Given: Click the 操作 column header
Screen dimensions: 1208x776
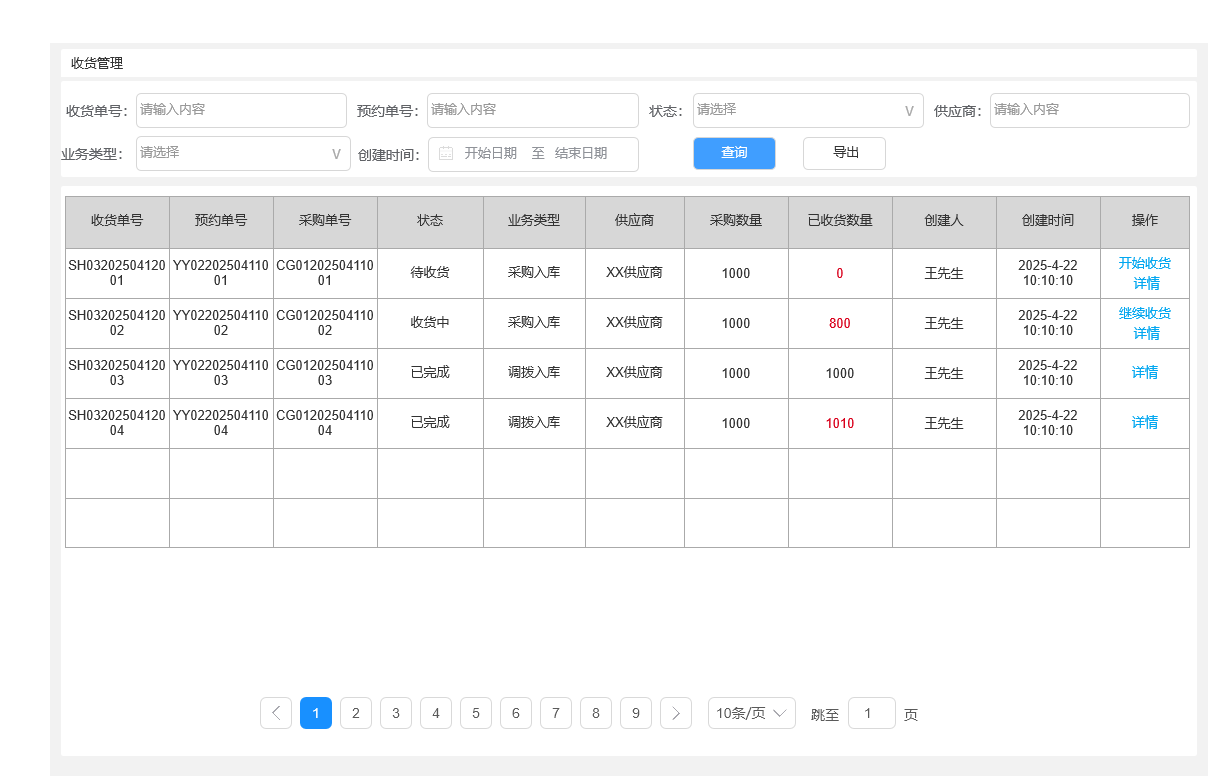Looking at the screenshot, I should pyautogui.click(x=1145, y=221).
